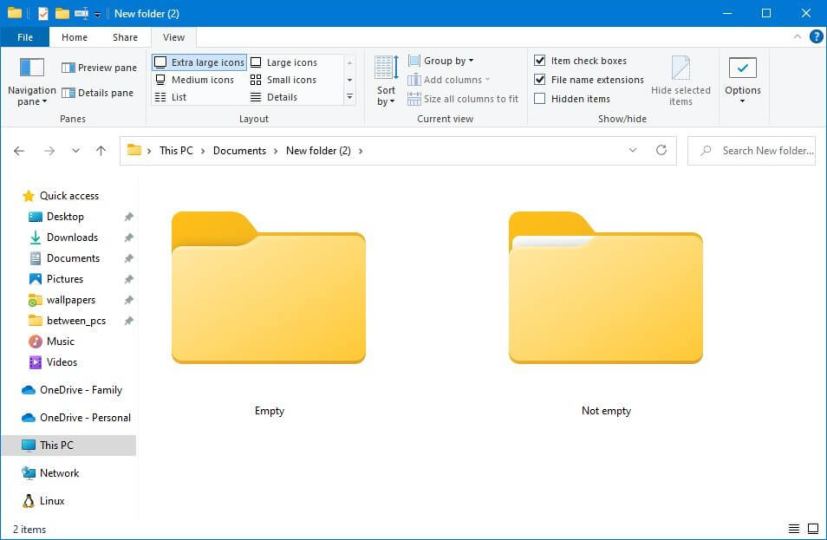Viewport: 827px width, 540px height.
Task: Toggle the Details pane
Action: pos(98,93)
